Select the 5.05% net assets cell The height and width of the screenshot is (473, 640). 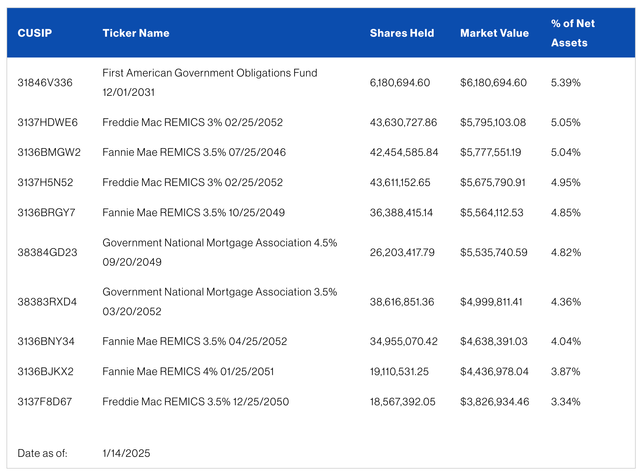[566, 122]
